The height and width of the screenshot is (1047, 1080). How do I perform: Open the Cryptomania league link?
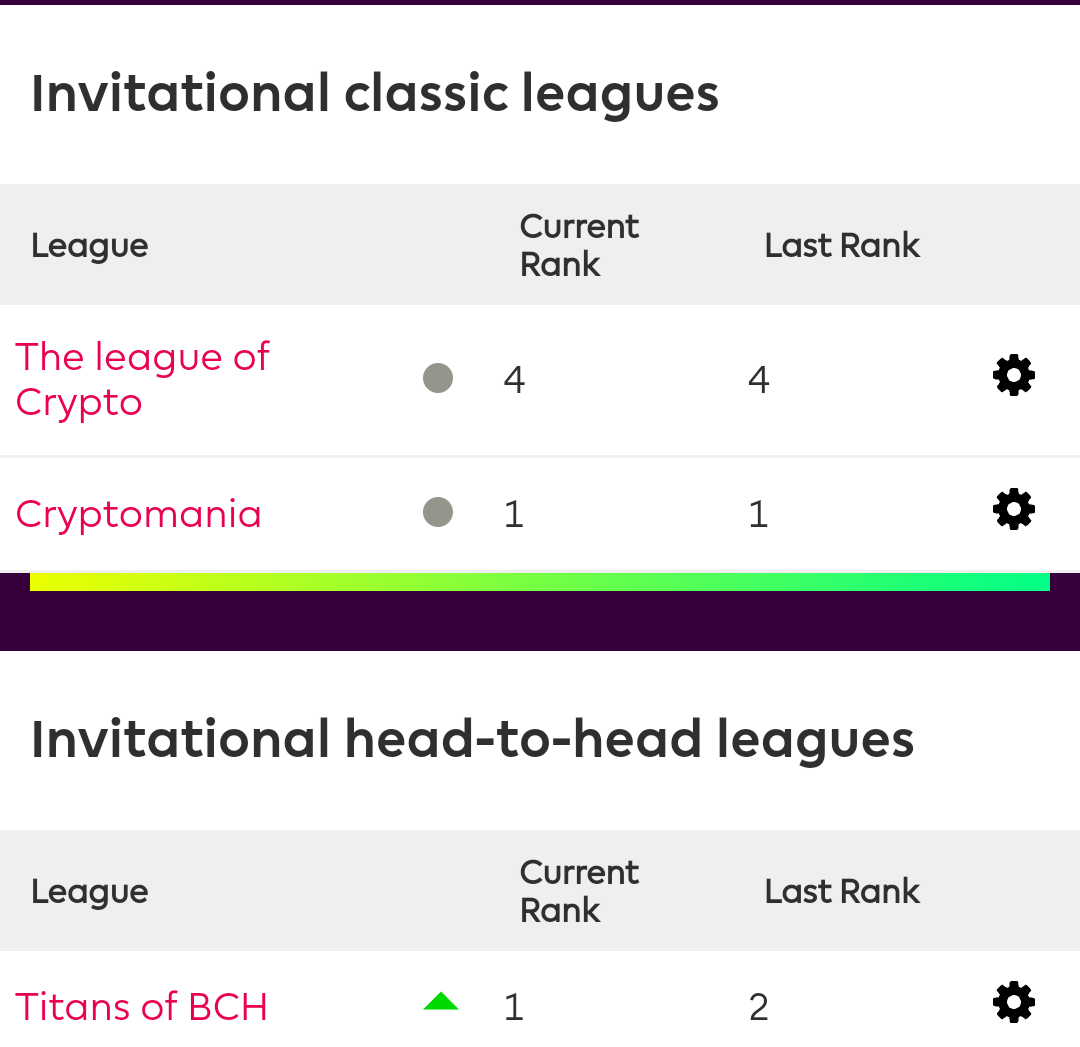point(138,515)
